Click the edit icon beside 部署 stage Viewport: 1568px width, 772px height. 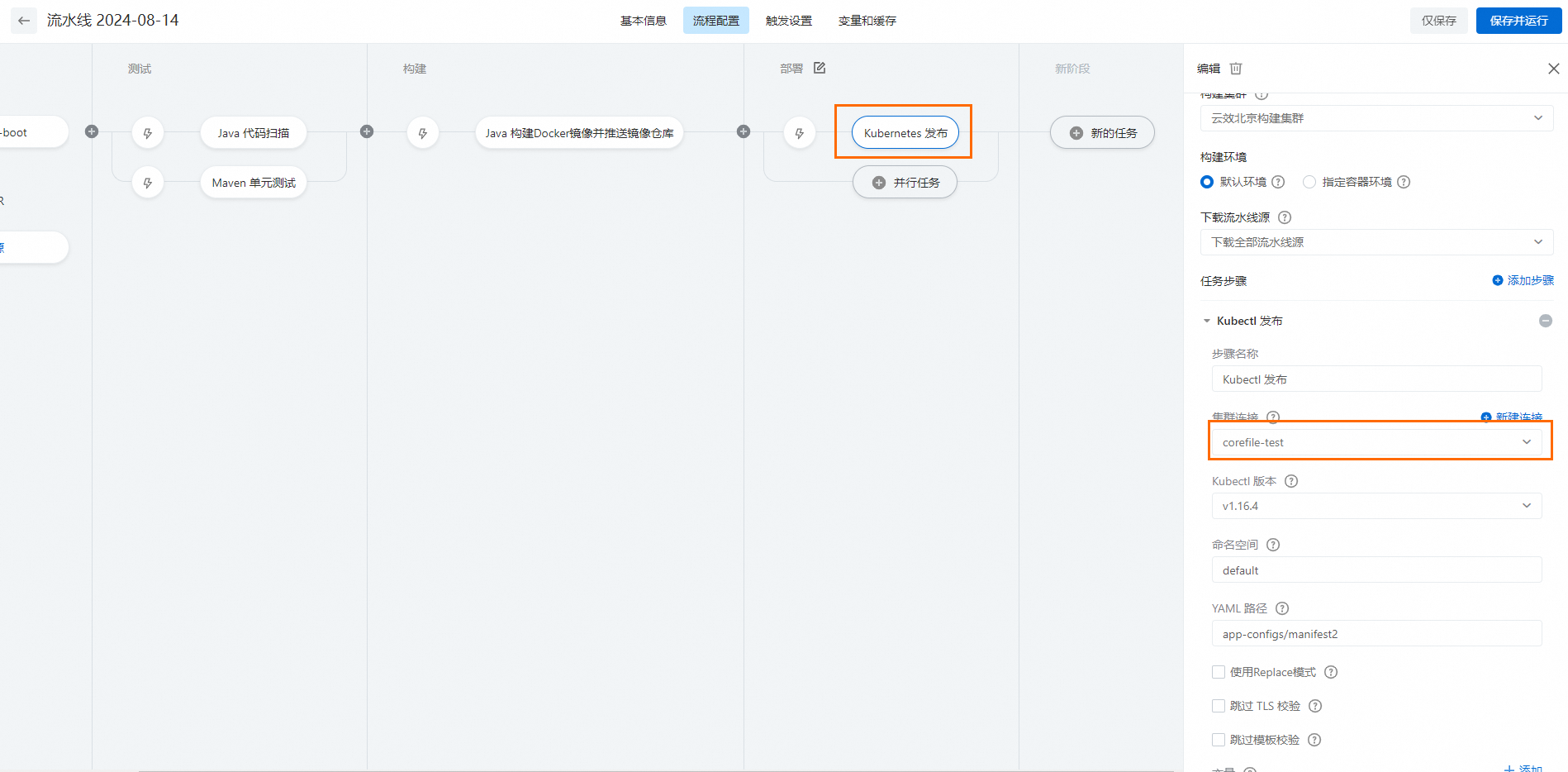click(x=820, y=68)
